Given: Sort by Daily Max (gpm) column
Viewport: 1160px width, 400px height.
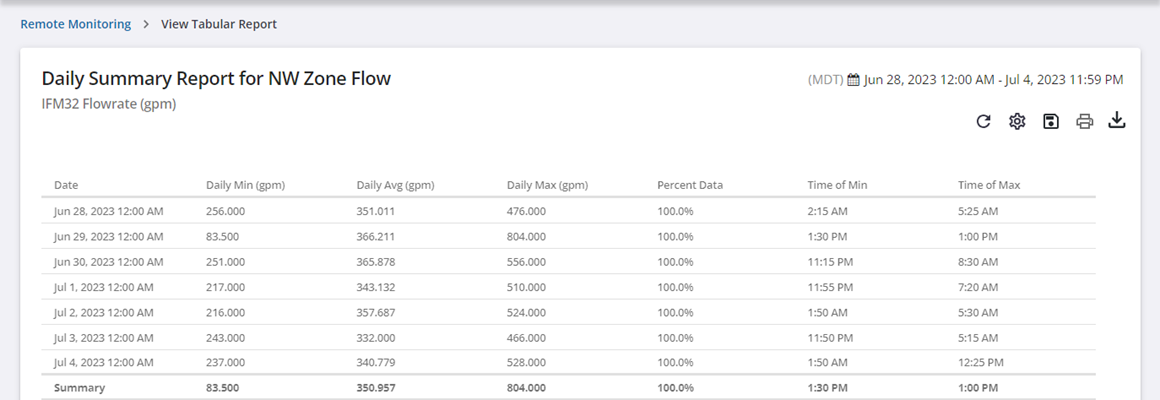Looking at the screenshot, I should point(547,185).
